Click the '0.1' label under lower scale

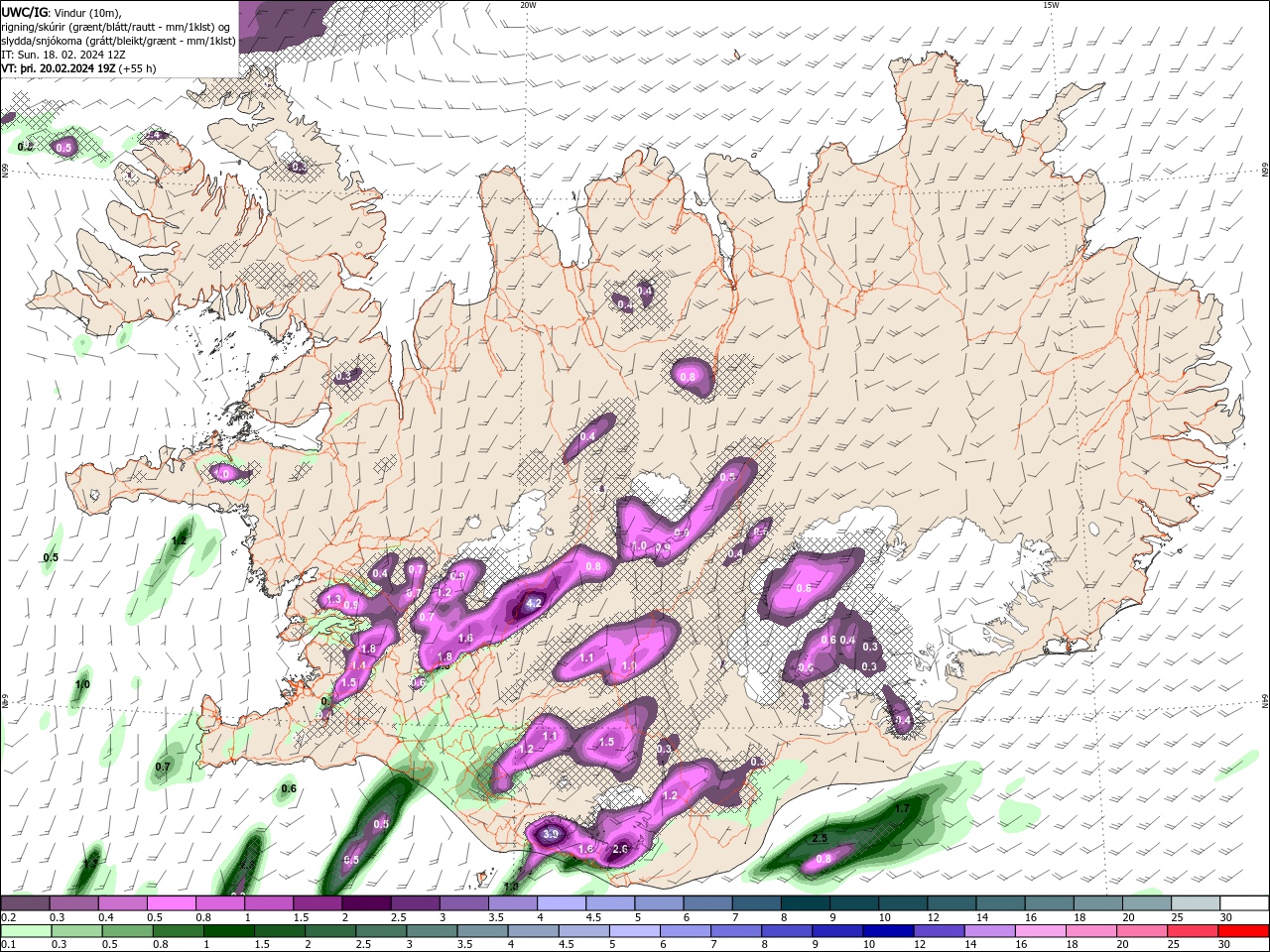8,945
